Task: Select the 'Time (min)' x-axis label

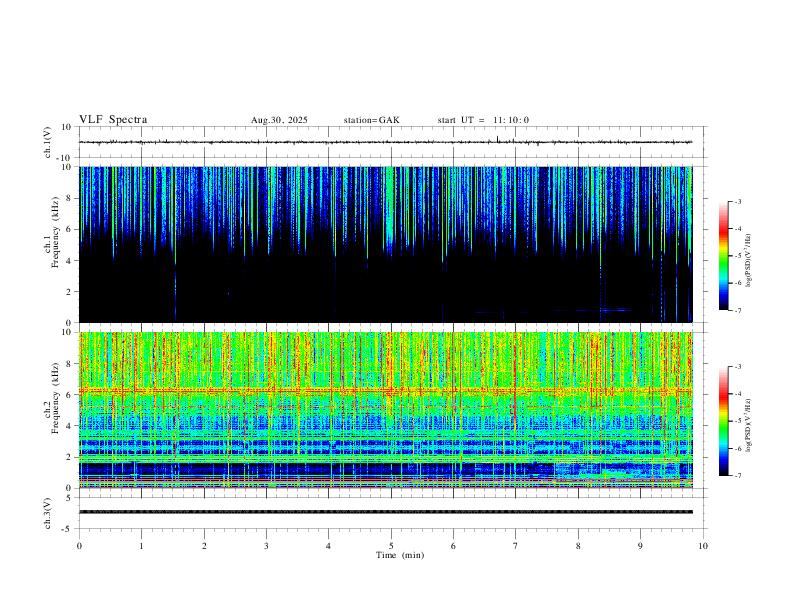Action: coord(400,555)
